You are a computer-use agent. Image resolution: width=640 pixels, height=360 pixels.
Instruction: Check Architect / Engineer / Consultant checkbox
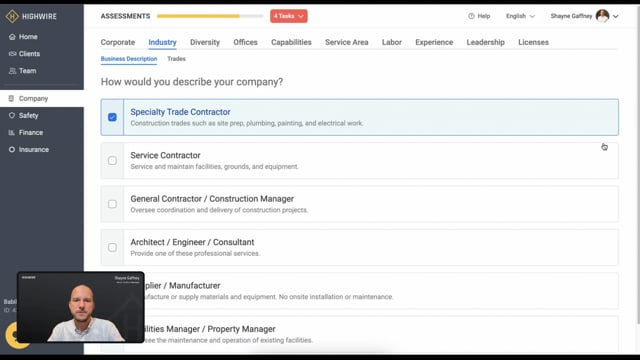click(x=112, y=248)
